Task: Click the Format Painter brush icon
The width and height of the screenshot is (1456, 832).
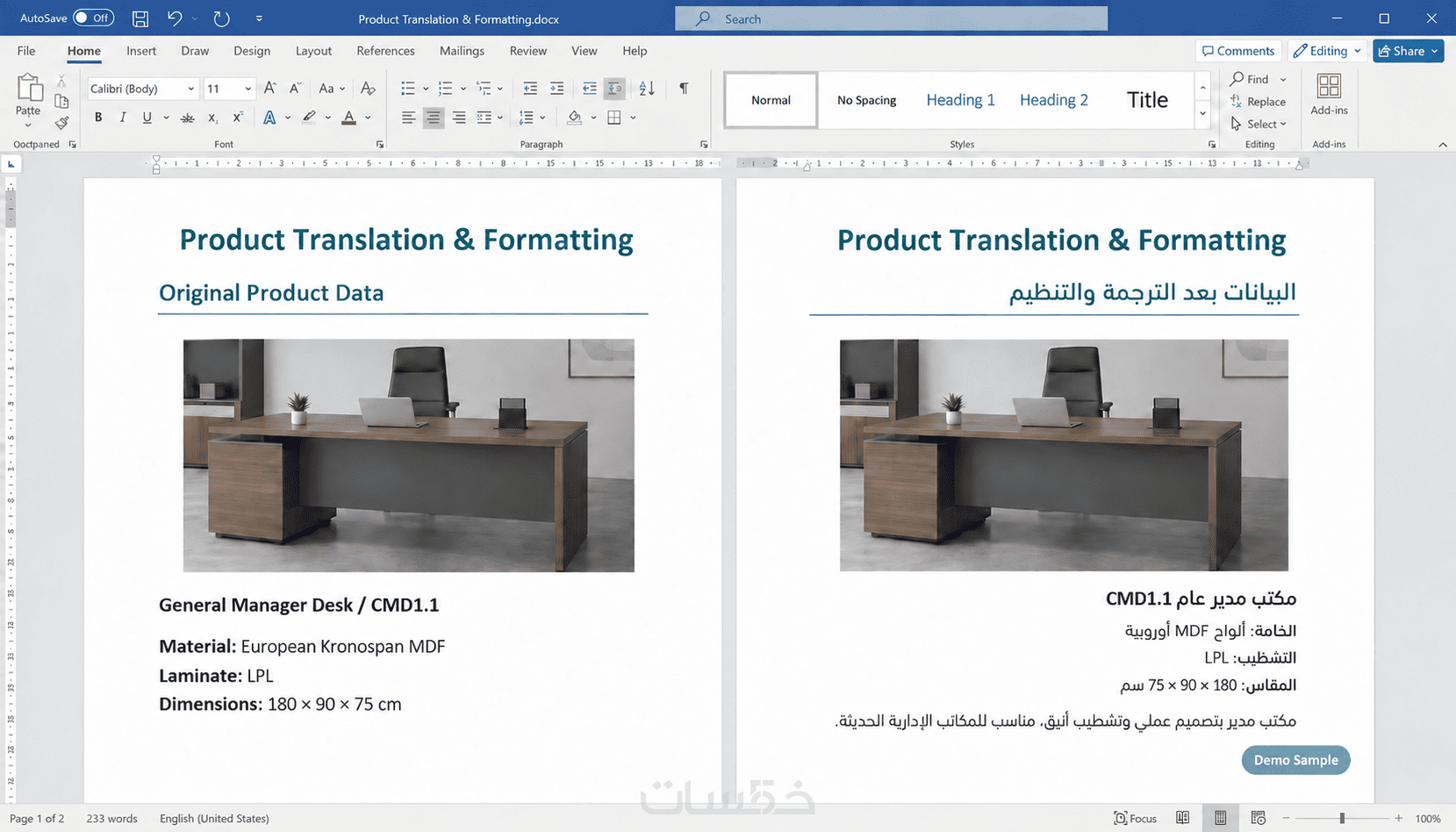Action: (x=61, y=123)
